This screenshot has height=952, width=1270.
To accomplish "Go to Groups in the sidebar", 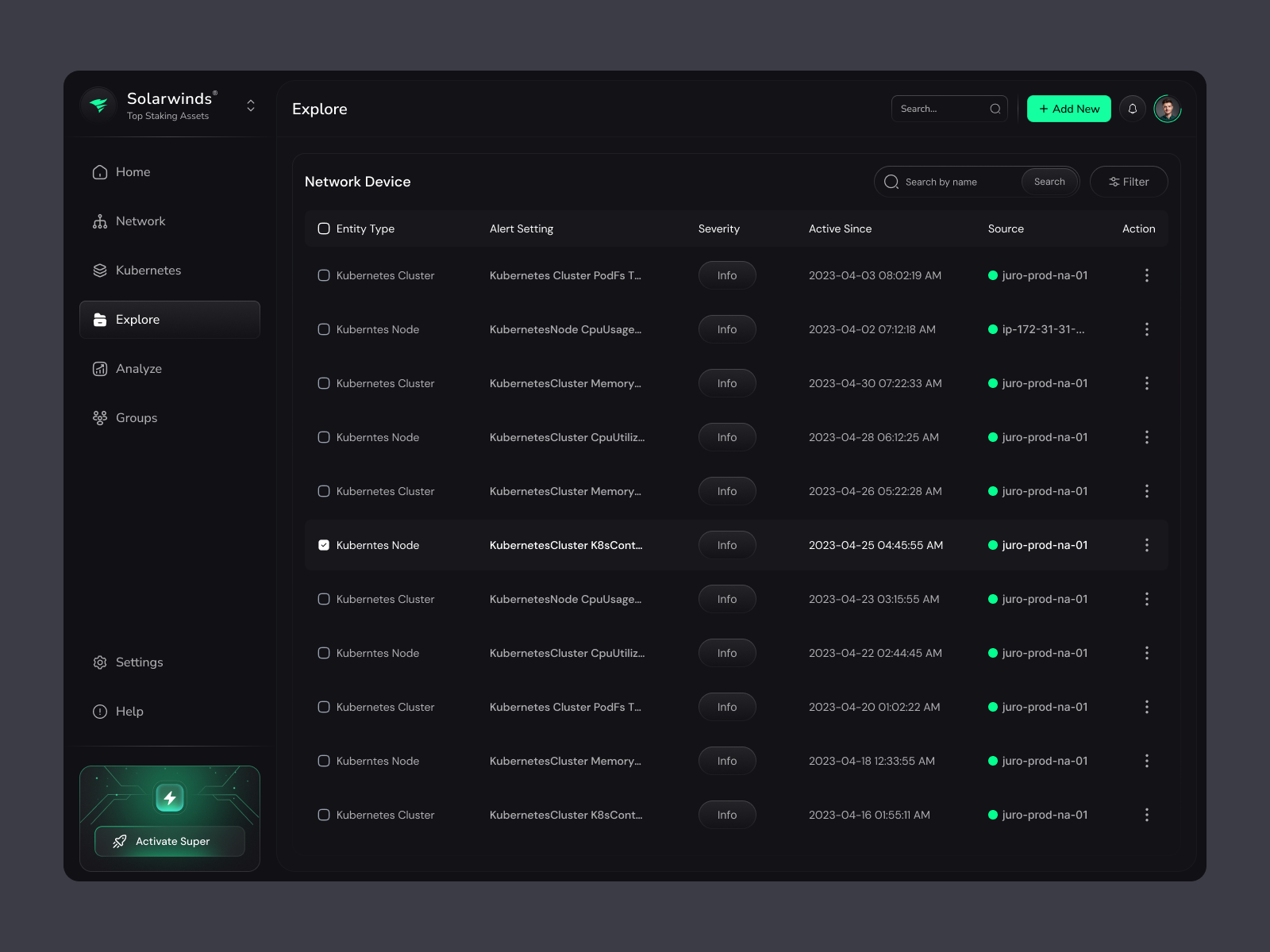I will (x=170, y=418).
